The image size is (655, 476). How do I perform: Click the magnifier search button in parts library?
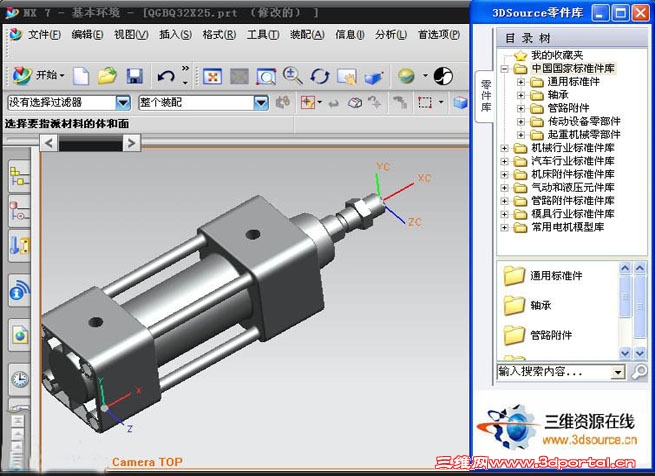point(639,372)
